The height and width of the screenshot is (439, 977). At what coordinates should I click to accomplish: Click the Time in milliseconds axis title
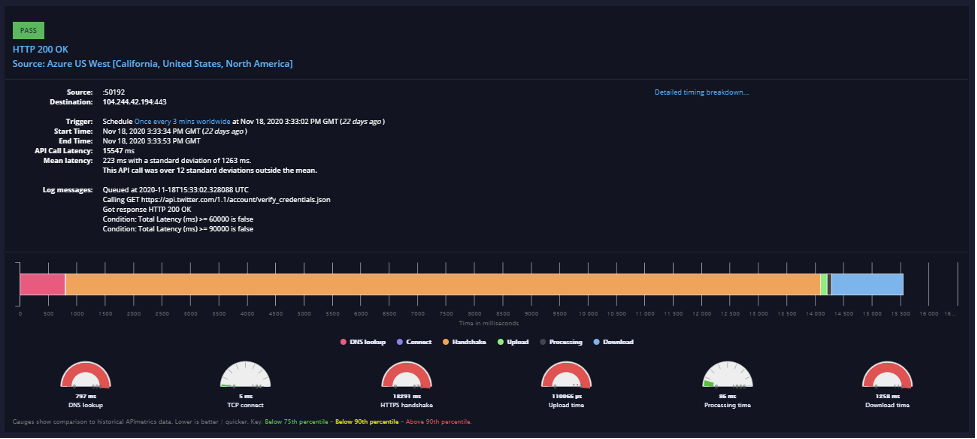point(488,323)
